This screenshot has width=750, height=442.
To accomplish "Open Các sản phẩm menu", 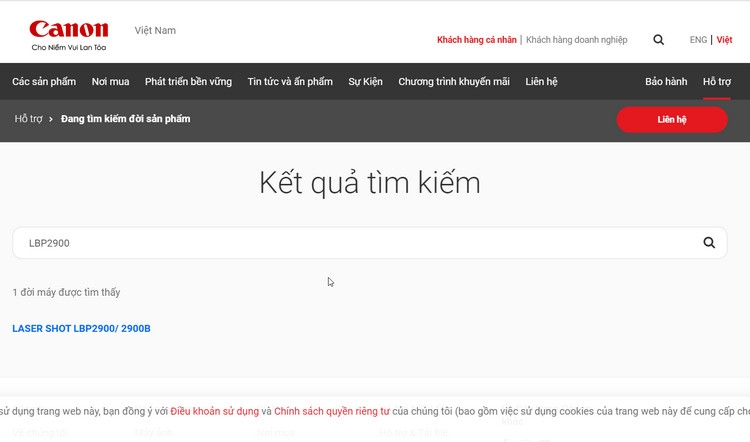I will coord(44,81).
